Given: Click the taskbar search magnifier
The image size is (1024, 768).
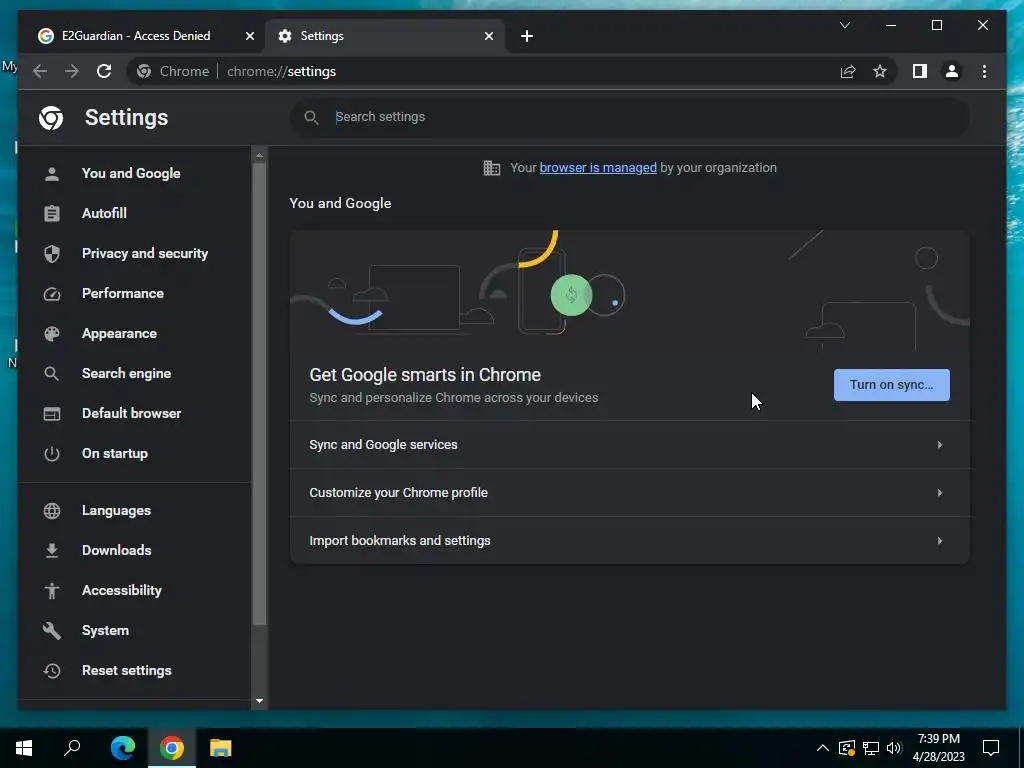Looking at the screenshot, I should pos(72,748).
